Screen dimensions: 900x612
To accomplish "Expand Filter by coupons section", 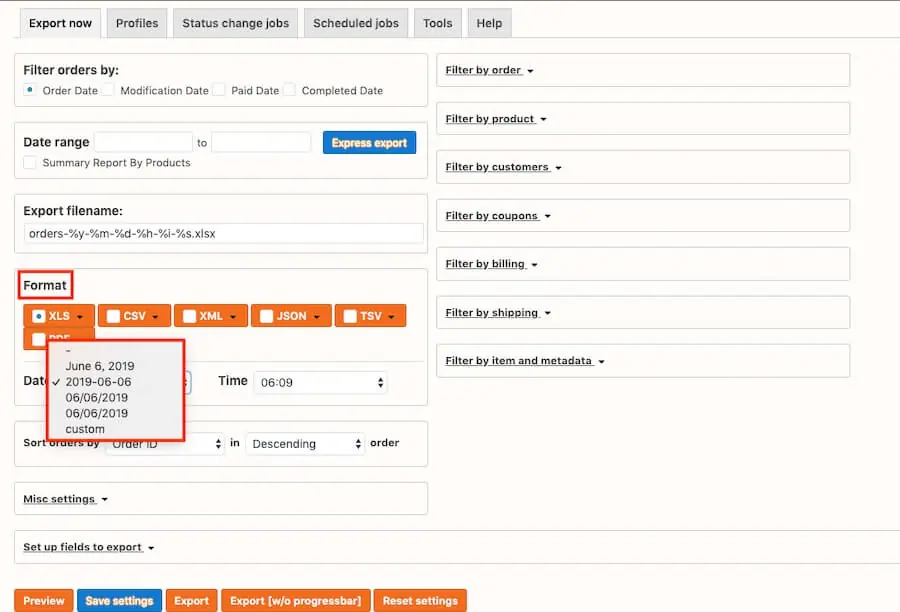I will point(498,216).
